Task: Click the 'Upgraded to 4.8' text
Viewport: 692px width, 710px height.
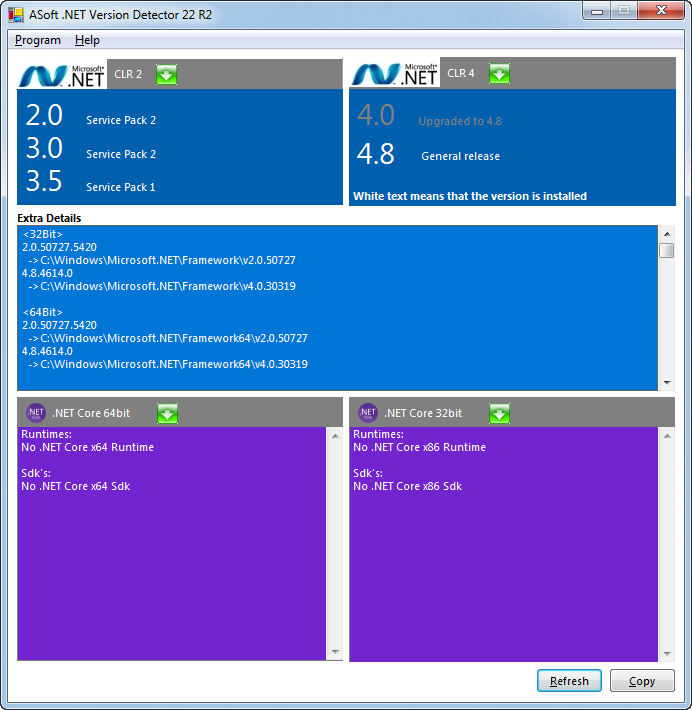Action: point(460,121)
